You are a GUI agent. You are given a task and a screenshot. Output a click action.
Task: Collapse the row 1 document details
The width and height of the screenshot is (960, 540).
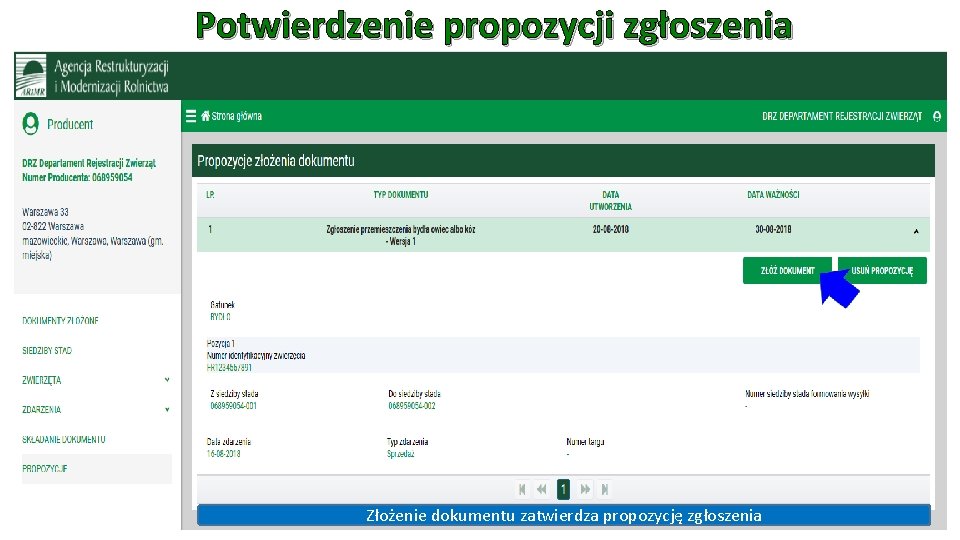916,231
